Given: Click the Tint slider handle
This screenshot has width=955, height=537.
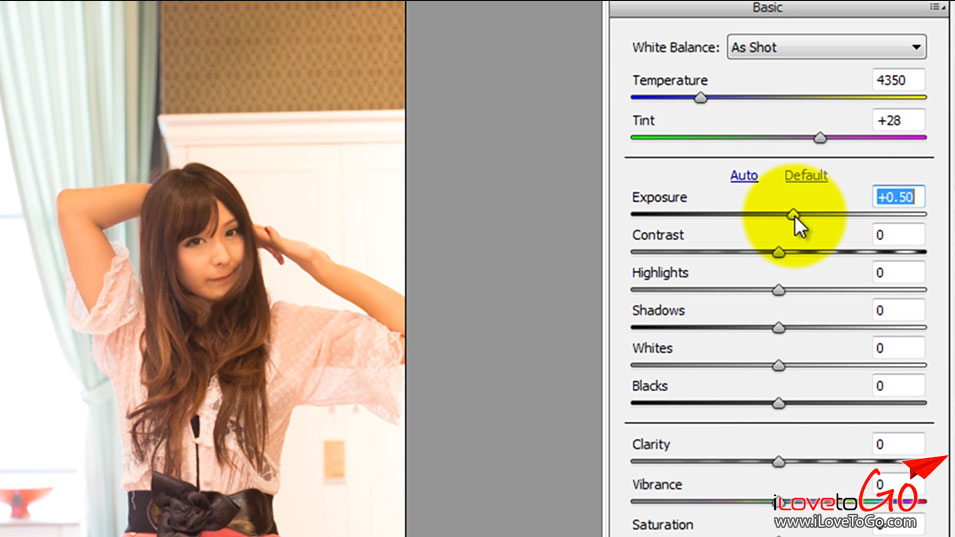Looking at the screenshot, I should point(820,138).
